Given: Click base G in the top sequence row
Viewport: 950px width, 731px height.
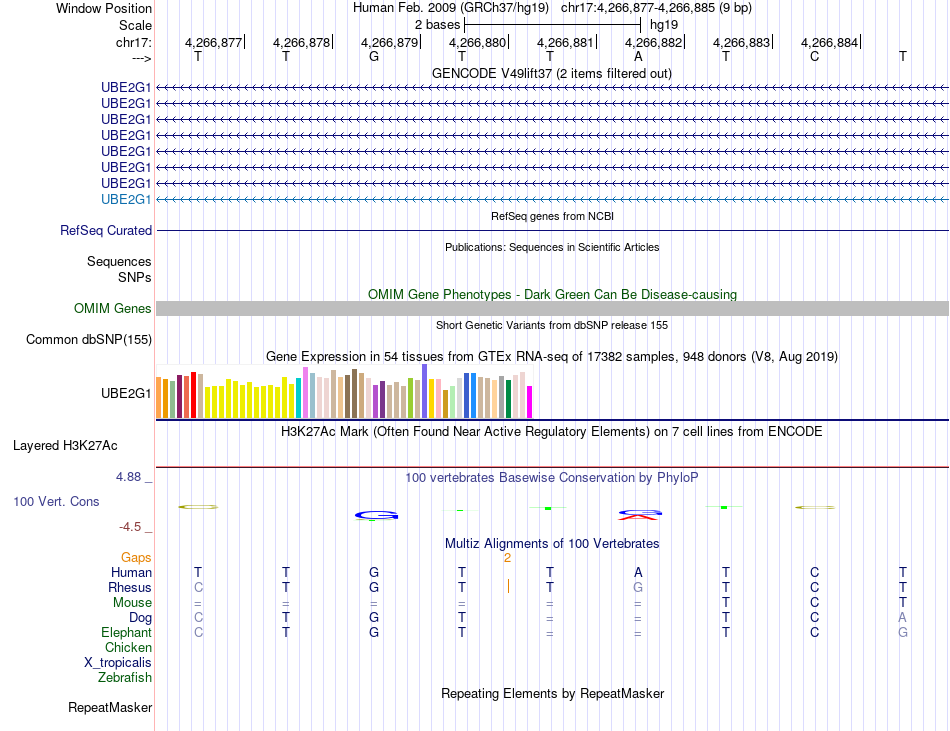Looking at the screenshot, I should pyautogui.click(x=374, y=57).
